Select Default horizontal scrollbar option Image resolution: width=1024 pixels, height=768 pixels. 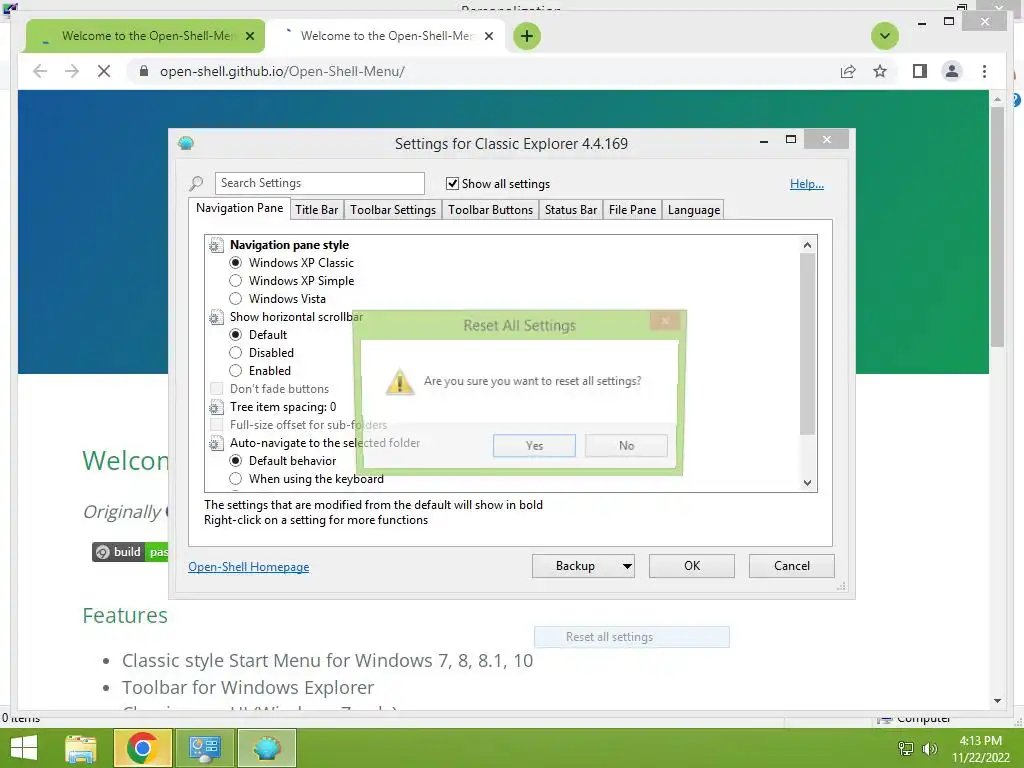235,334
